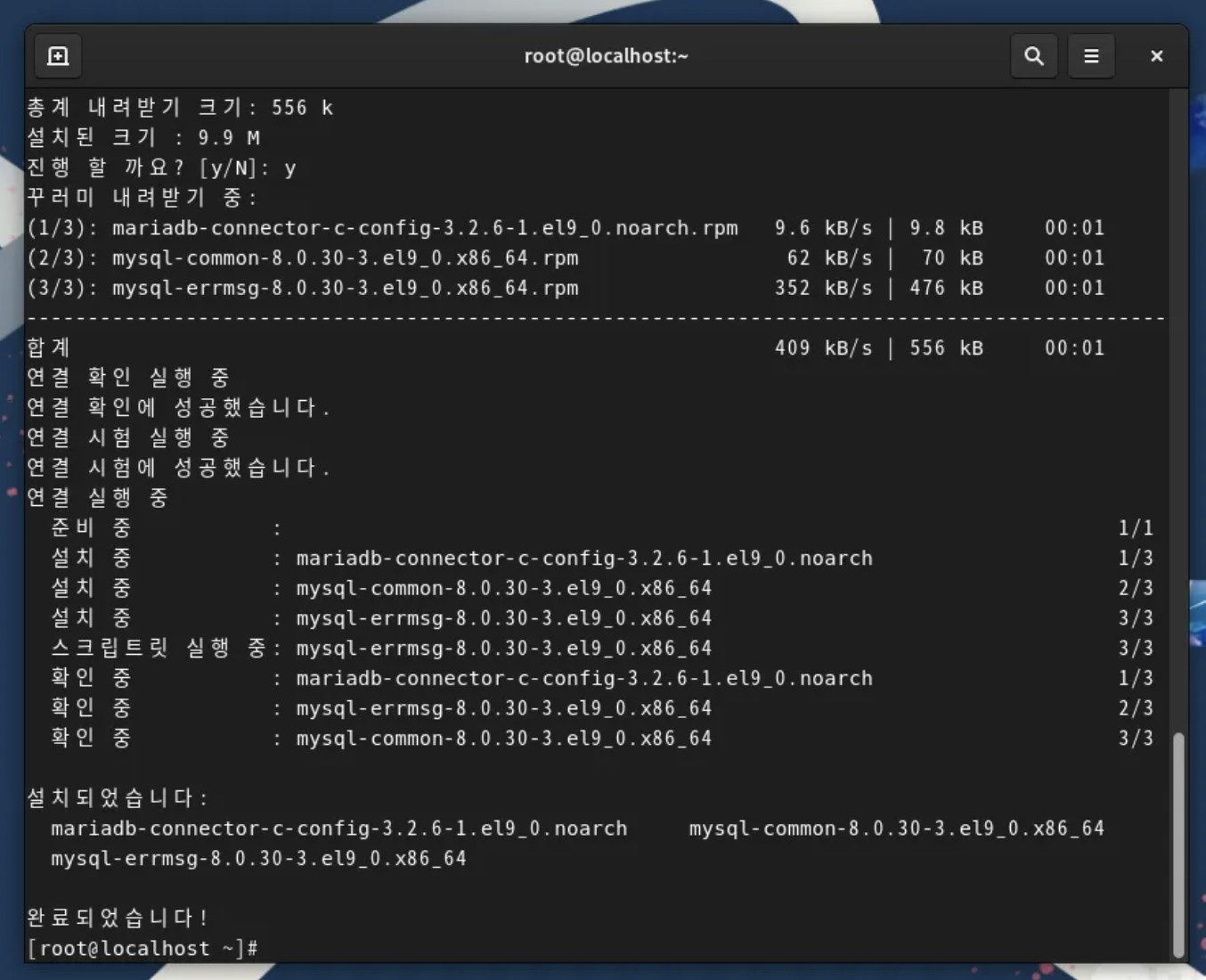Image resolution: width=1206 pixels, height=980 pixels.
Task: Click the text '완료되었습니다!'
Action: [118, 918]
